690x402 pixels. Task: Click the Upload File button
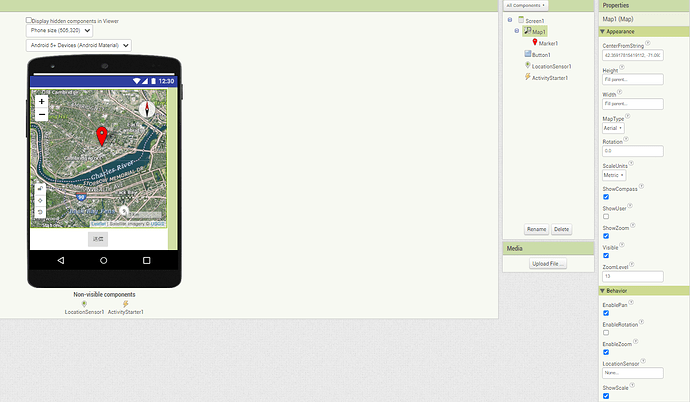coord(548,263)
